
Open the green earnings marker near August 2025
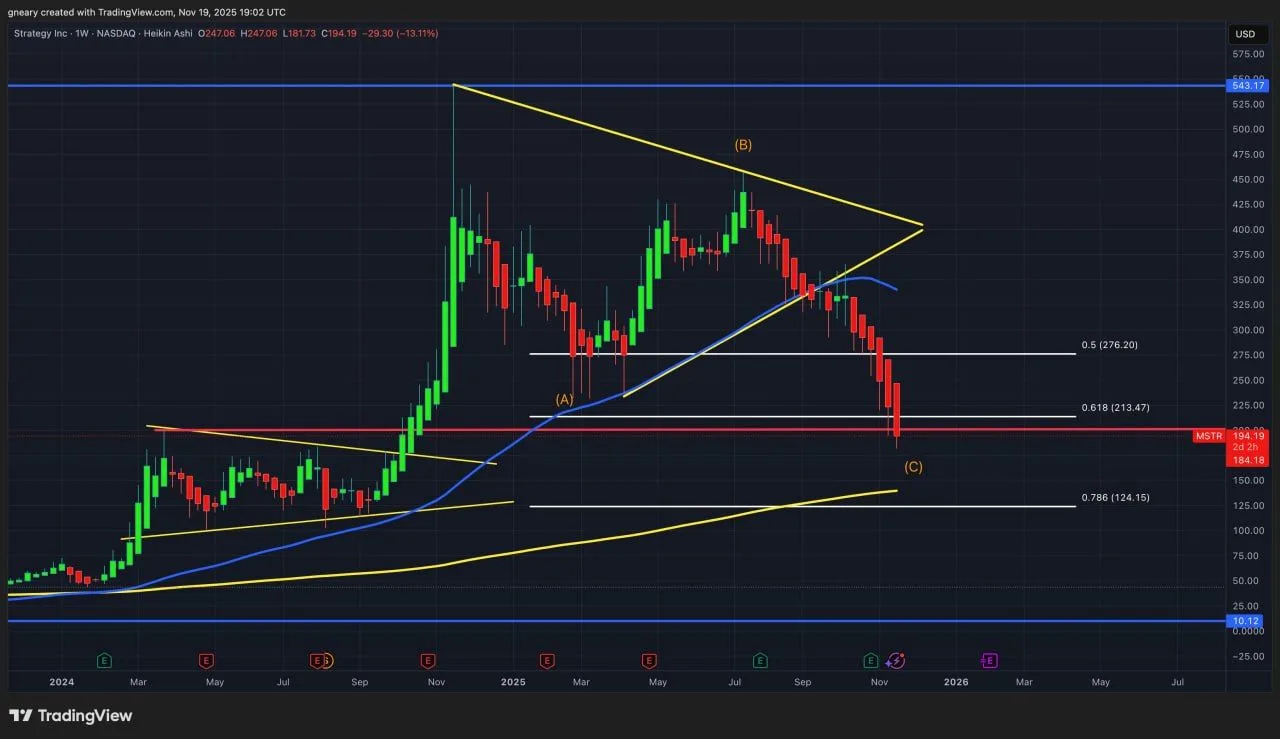(x=760, y=660)
